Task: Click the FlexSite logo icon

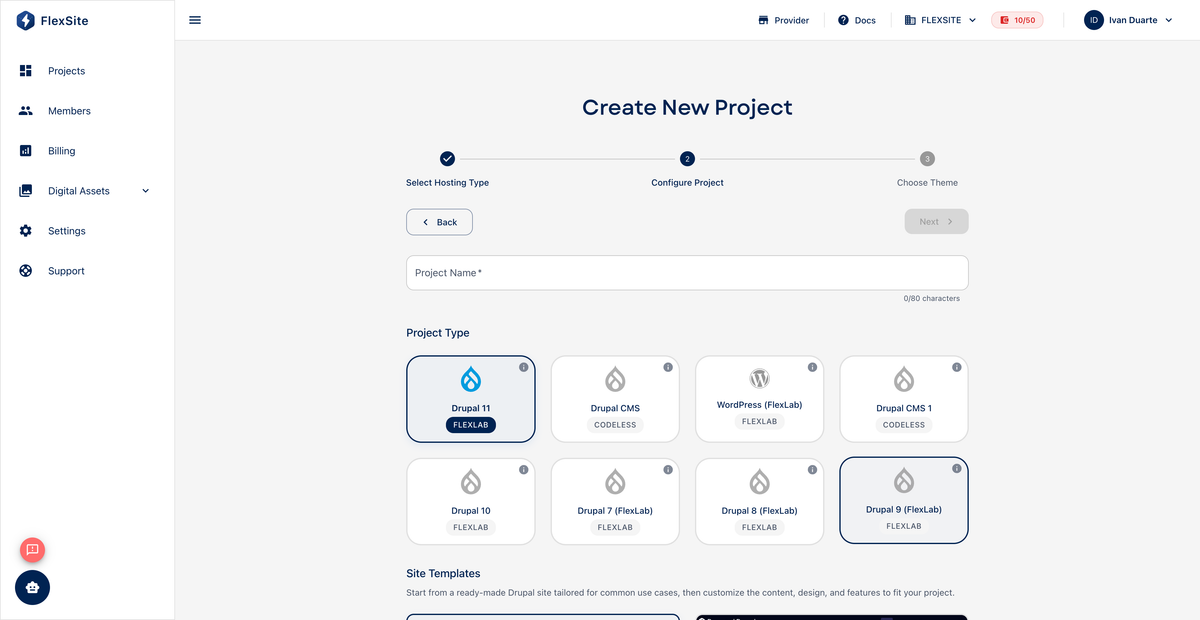Action: 25,20
